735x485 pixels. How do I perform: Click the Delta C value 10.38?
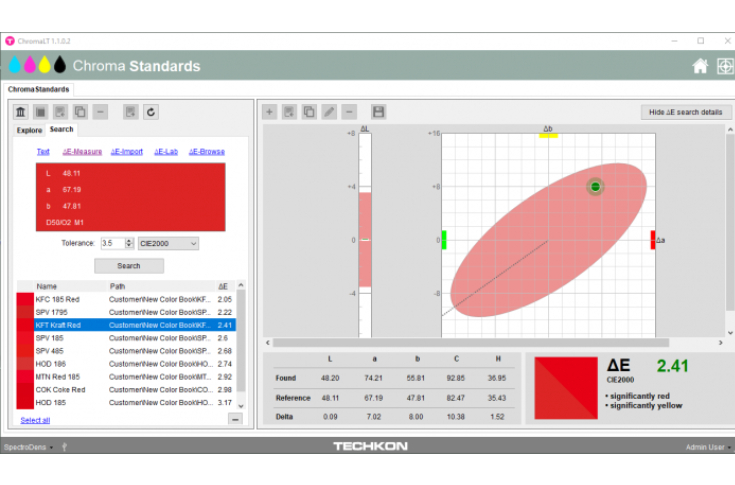click(456, 417)
